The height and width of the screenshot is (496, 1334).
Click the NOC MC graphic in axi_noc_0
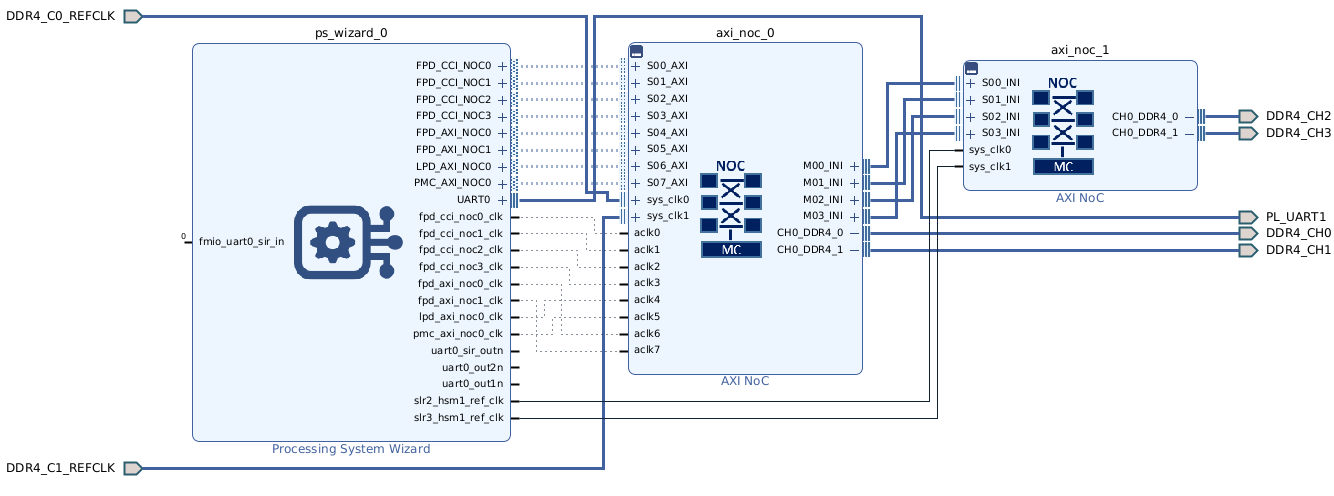(731, 208)
